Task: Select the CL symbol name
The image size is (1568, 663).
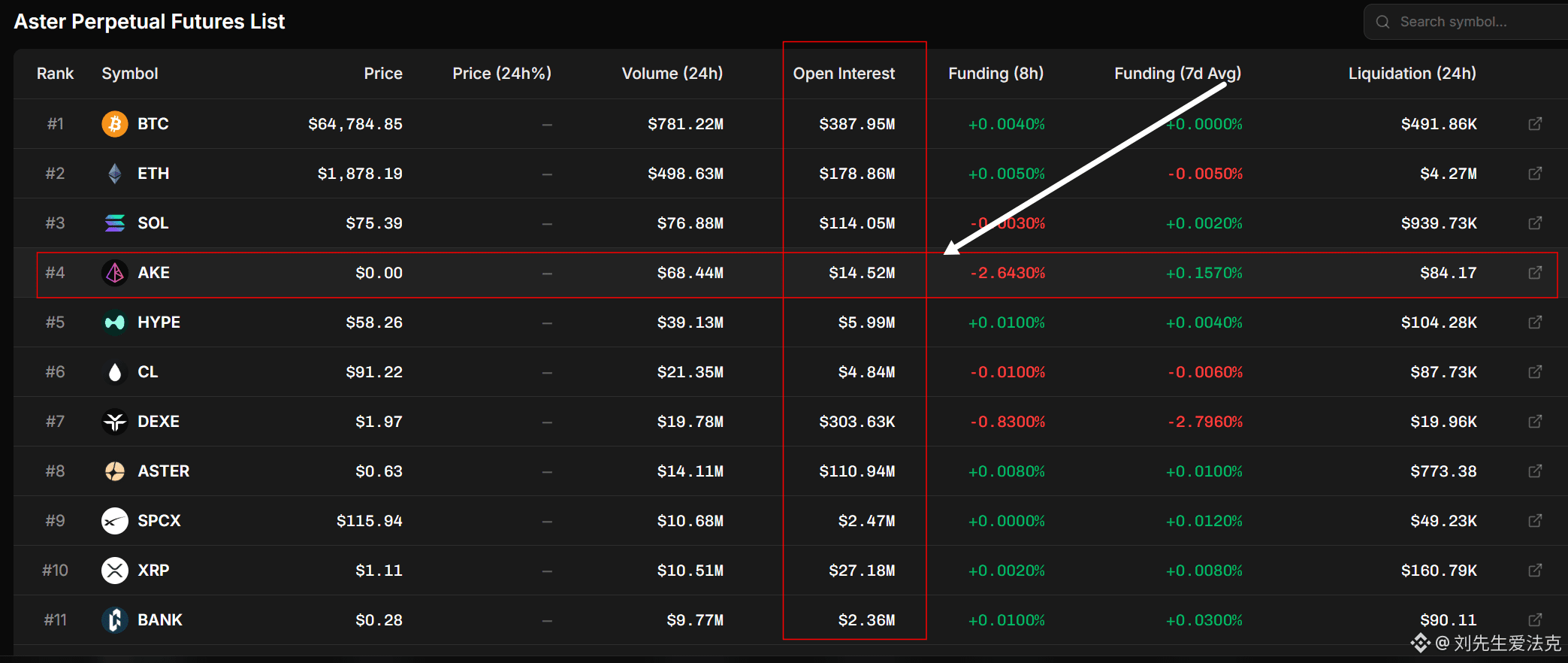Action: [147, 371]
